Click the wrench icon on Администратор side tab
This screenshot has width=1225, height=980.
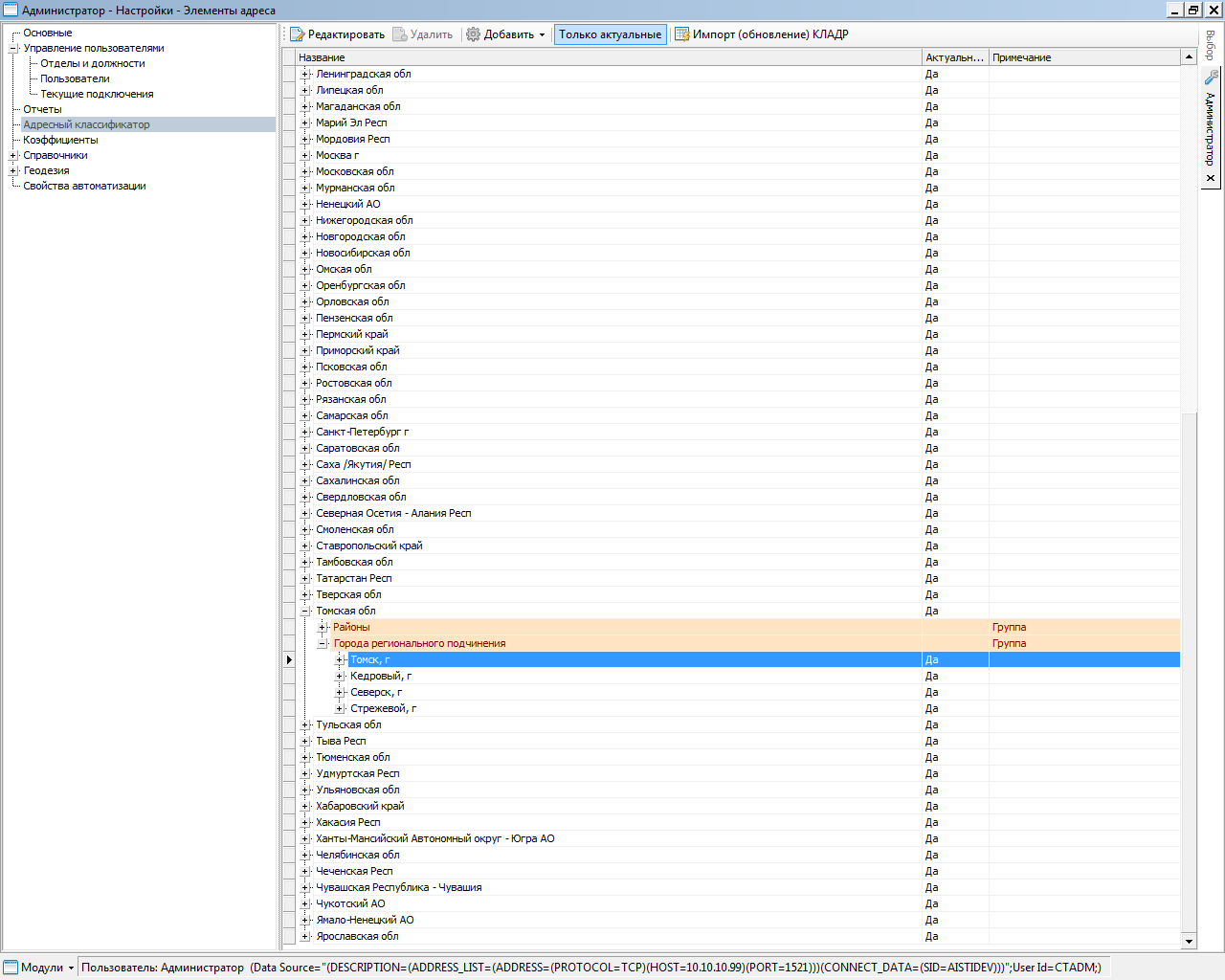pos(1211,78)
